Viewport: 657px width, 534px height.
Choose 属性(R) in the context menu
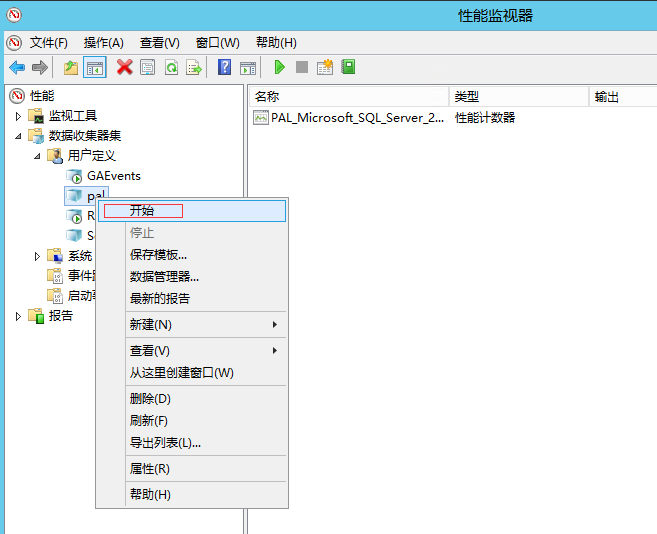point(192,469)
